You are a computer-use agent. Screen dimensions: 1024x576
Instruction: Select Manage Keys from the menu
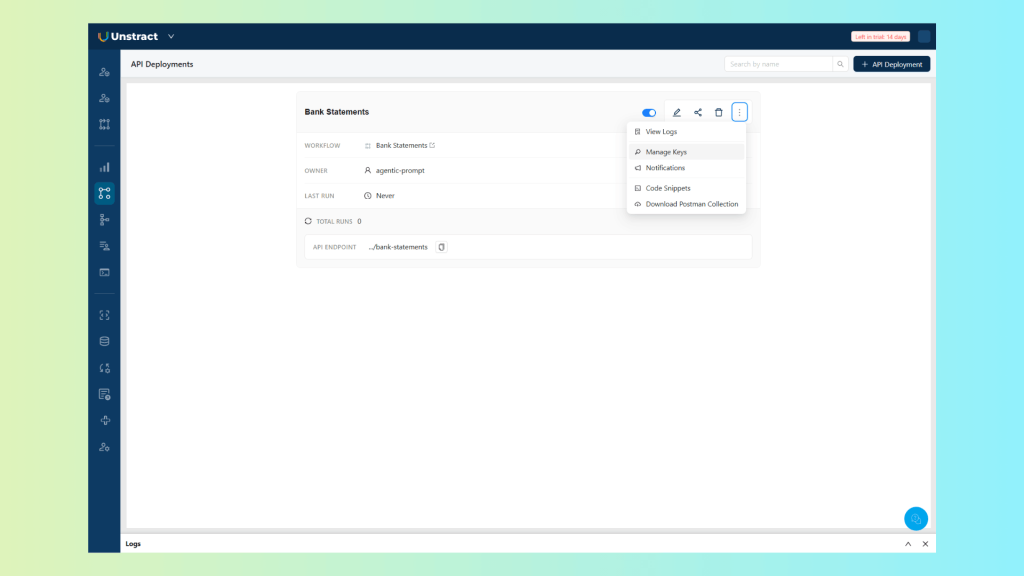(x=666, y=152)
